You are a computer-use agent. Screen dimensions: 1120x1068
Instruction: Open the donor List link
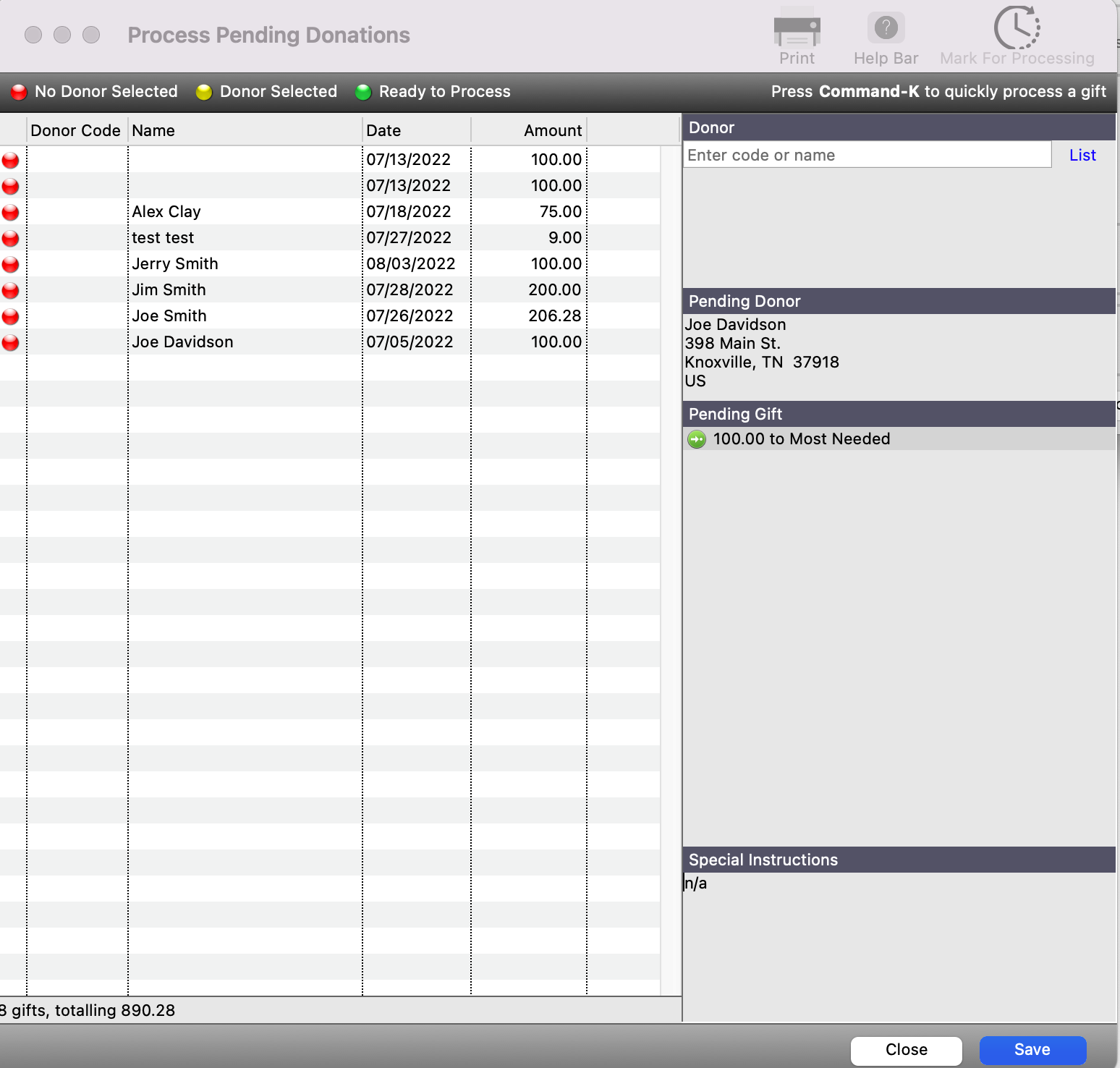1082,155
